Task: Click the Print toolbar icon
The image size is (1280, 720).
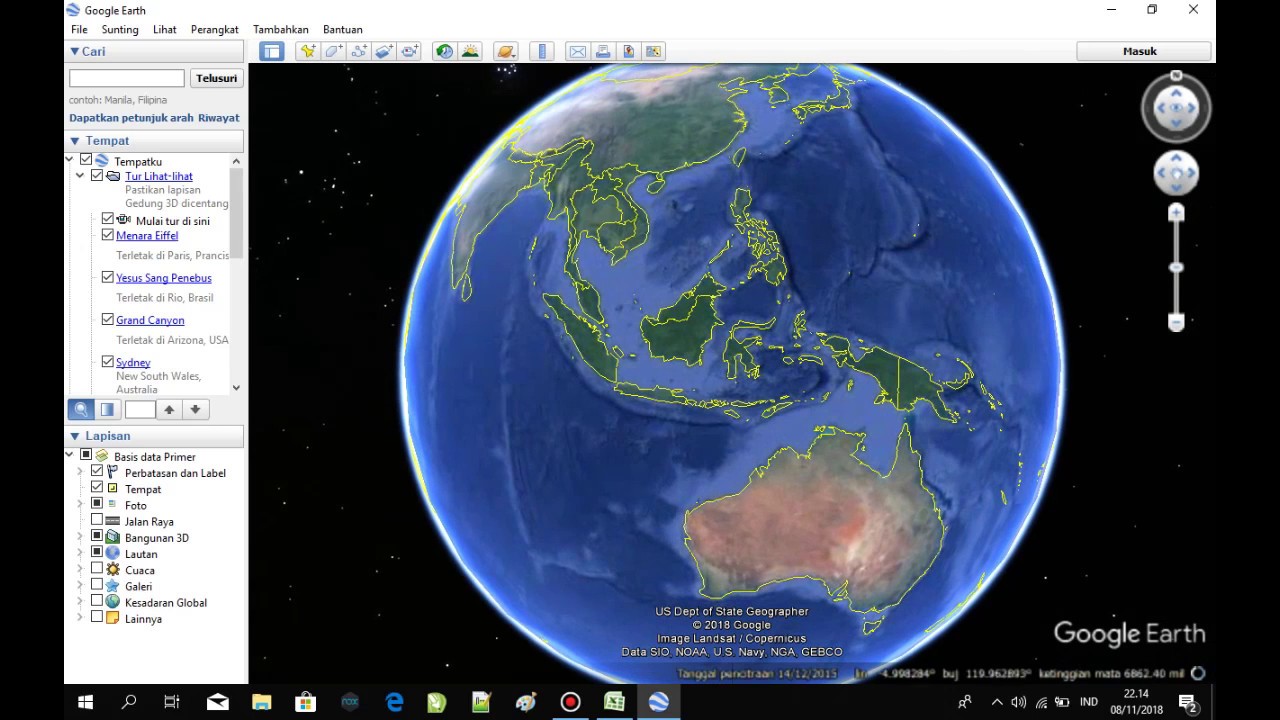Action: pyautogui.click(x=603, y=51)
